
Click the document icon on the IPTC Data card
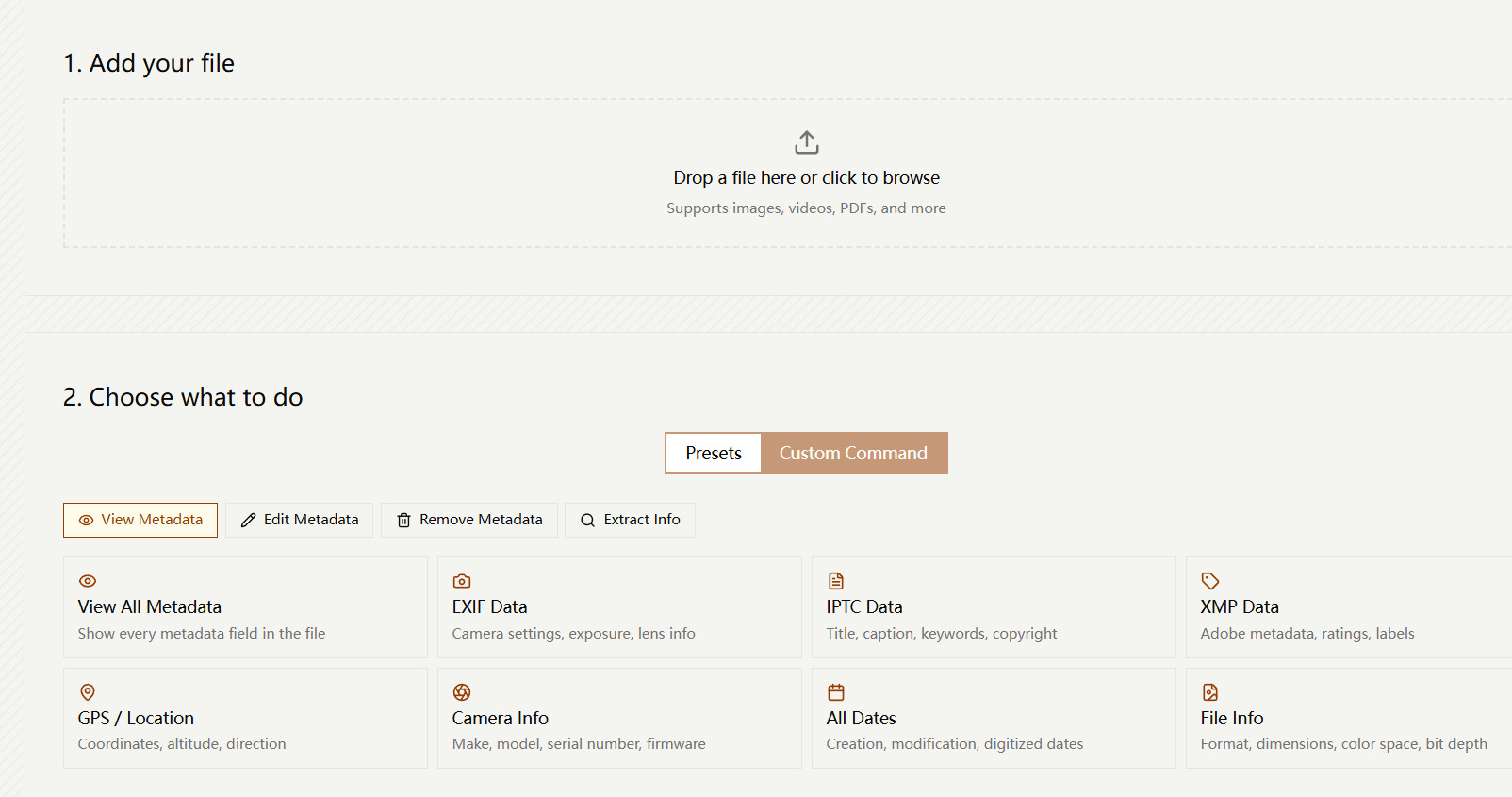coord(836,581)
